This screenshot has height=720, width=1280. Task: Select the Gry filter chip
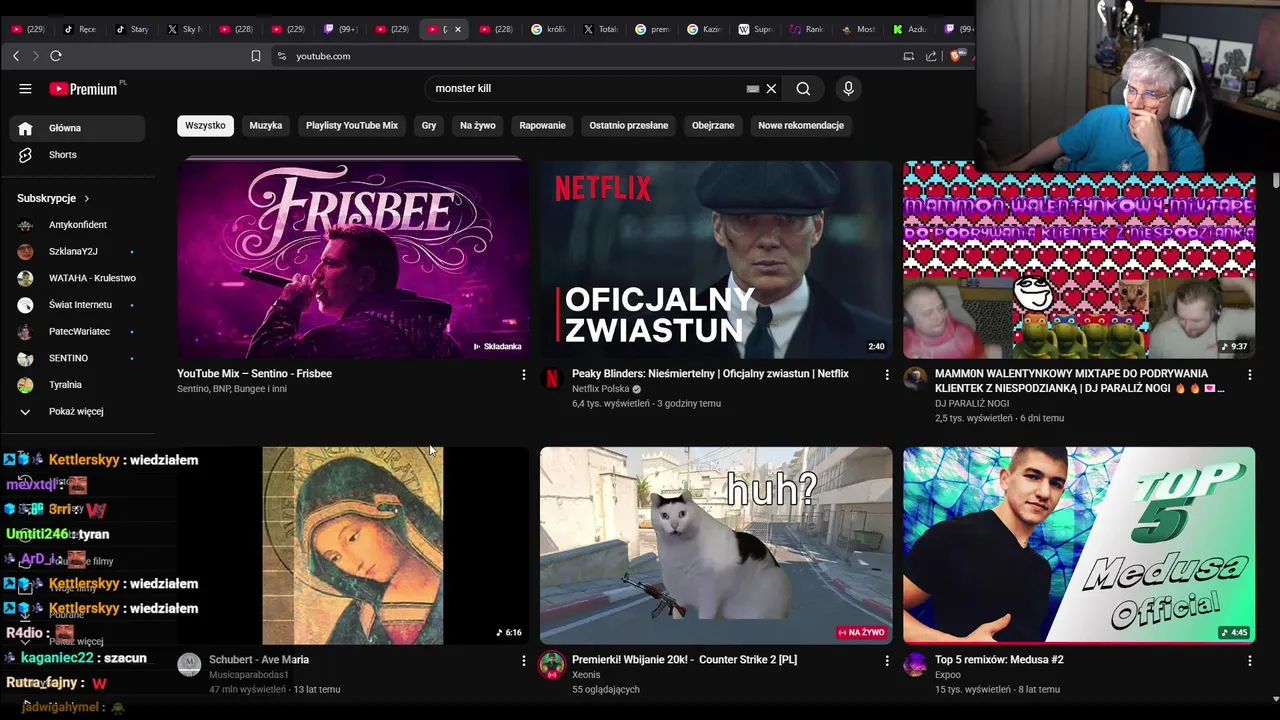tap(429, 126)
